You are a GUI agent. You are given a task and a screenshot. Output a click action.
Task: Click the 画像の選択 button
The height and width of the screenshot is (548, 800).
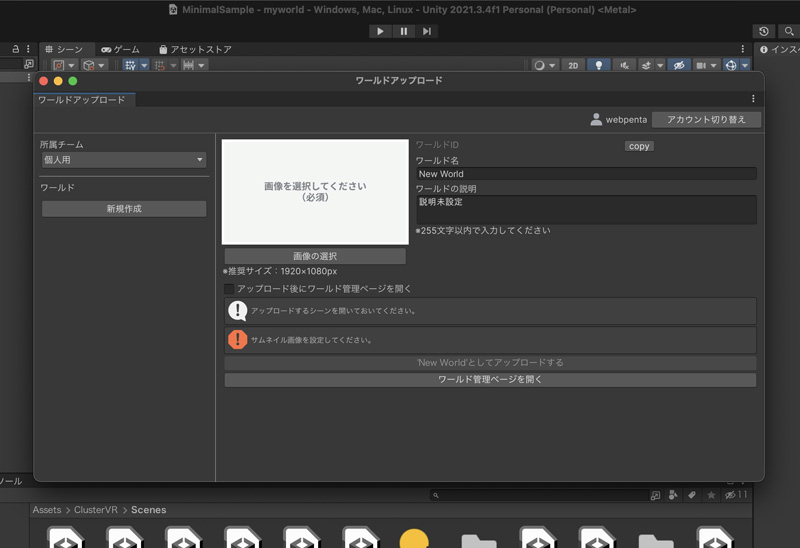pyautogui.click(x=315, y=256)
